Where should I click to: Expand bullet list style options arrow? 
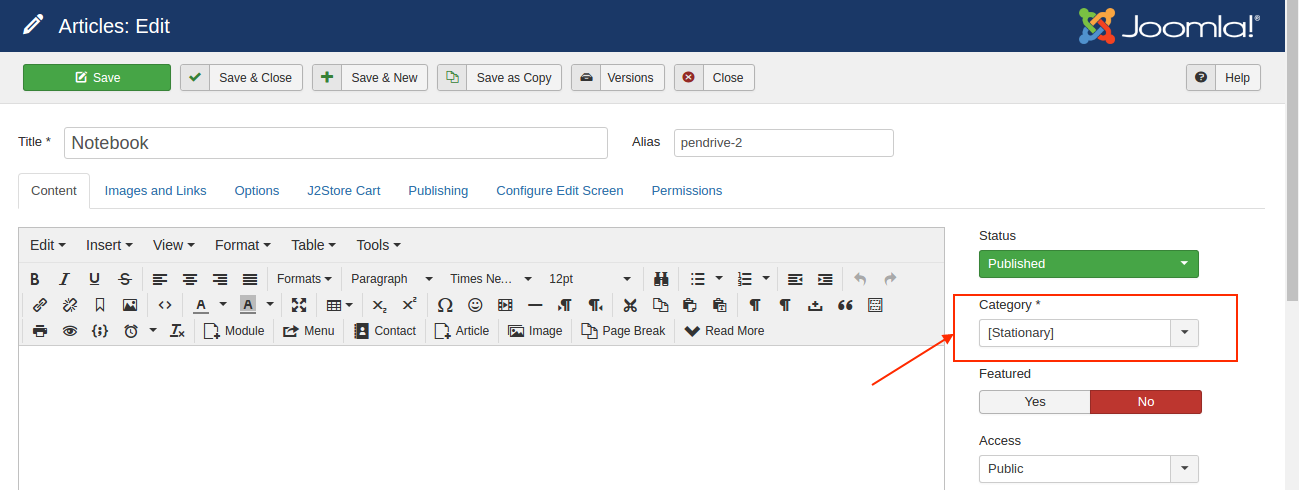click(x=719, y=279)
